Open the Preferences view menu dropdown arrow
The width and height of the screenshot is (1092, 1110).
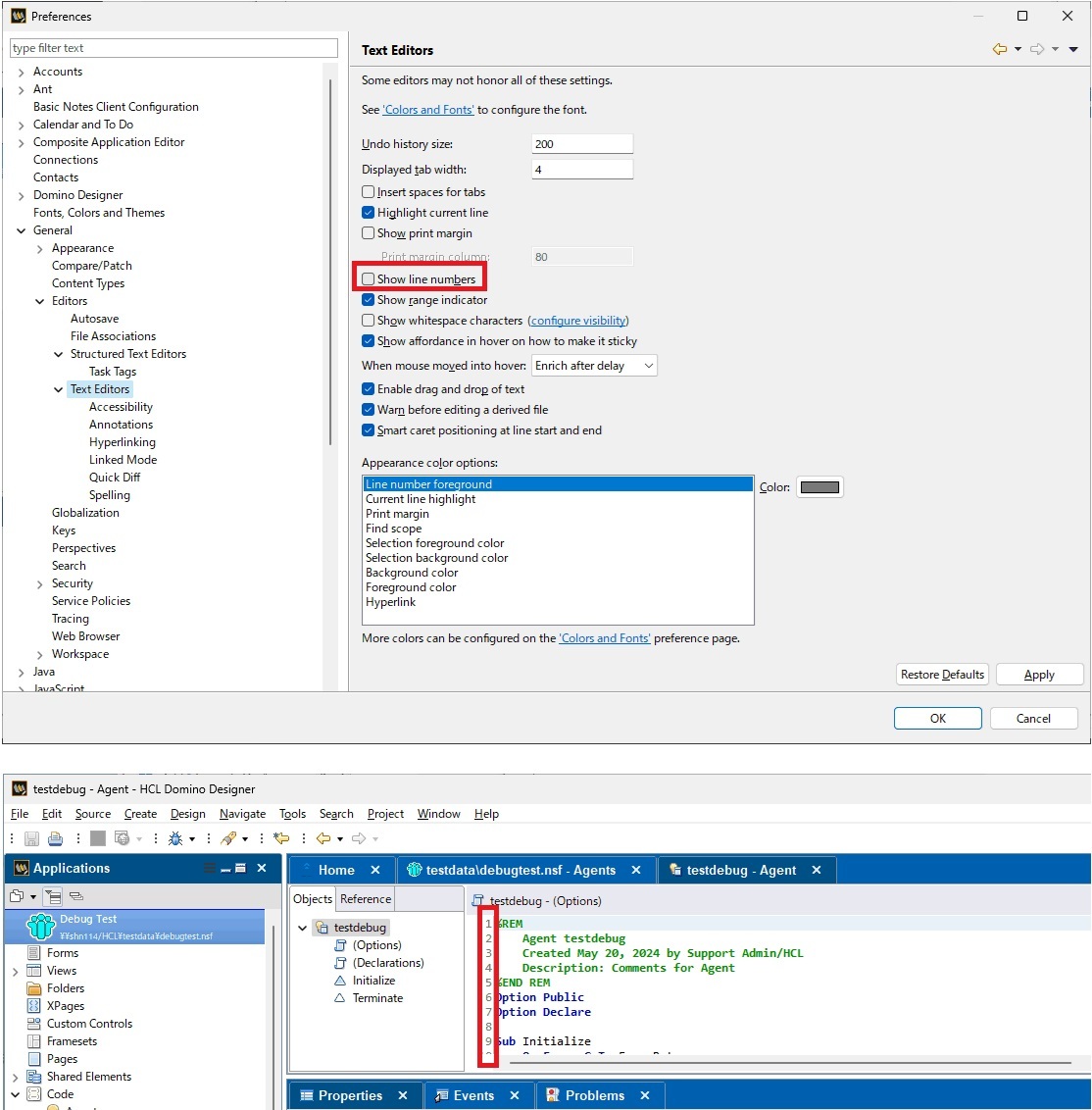tap(1073, 49)
